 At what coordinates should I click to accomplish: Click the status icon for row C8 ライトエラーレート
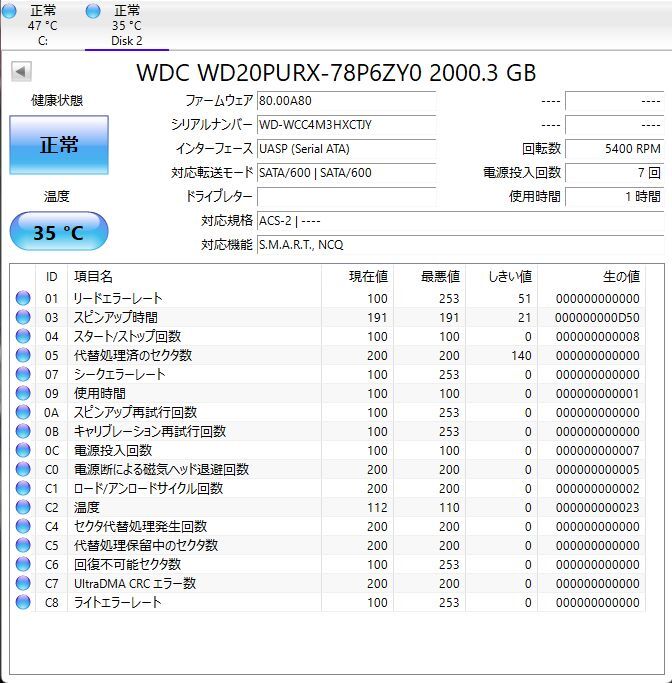pos(23,602)
